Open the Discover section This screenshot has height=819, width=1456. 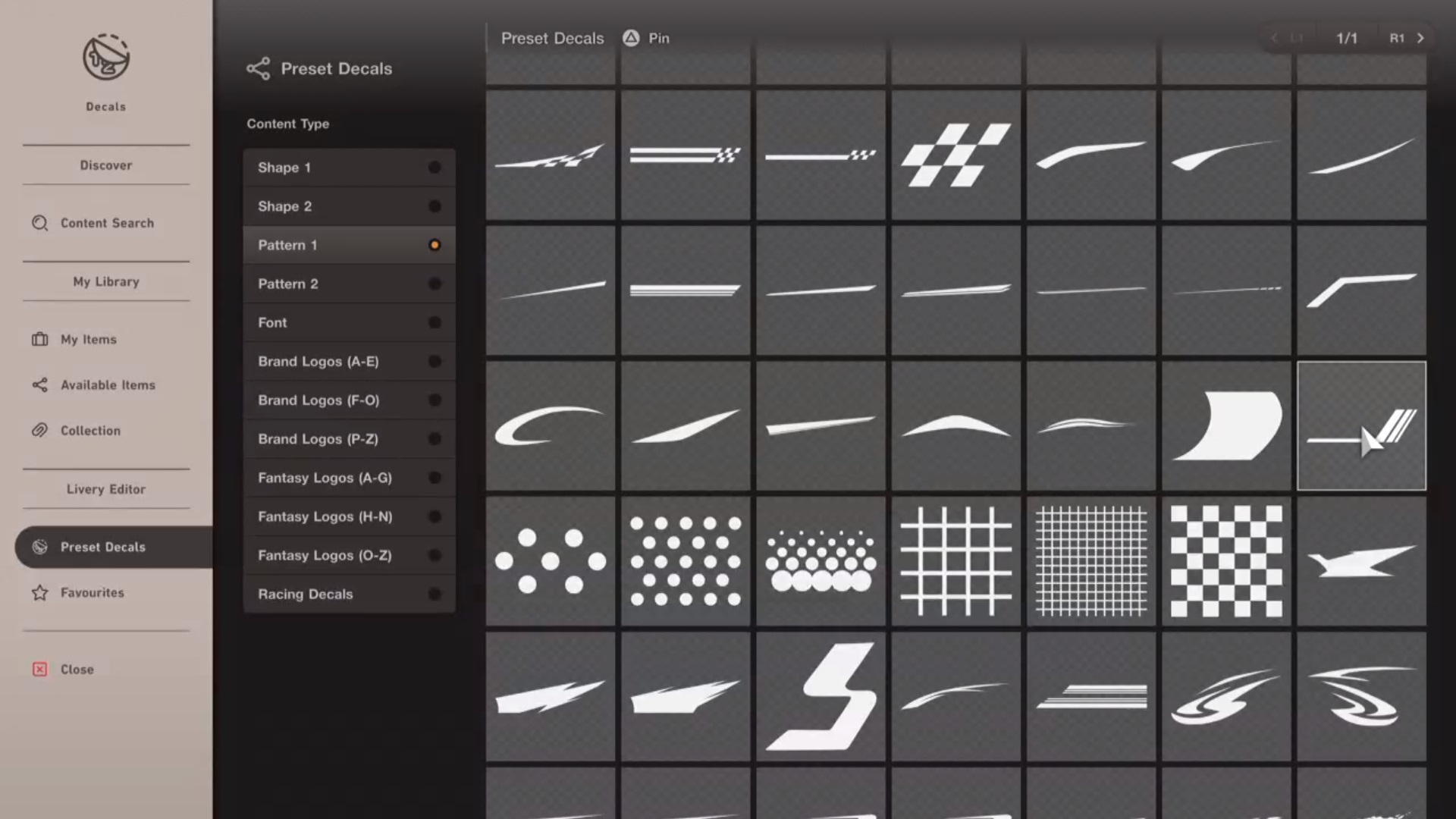pos(105,165)
